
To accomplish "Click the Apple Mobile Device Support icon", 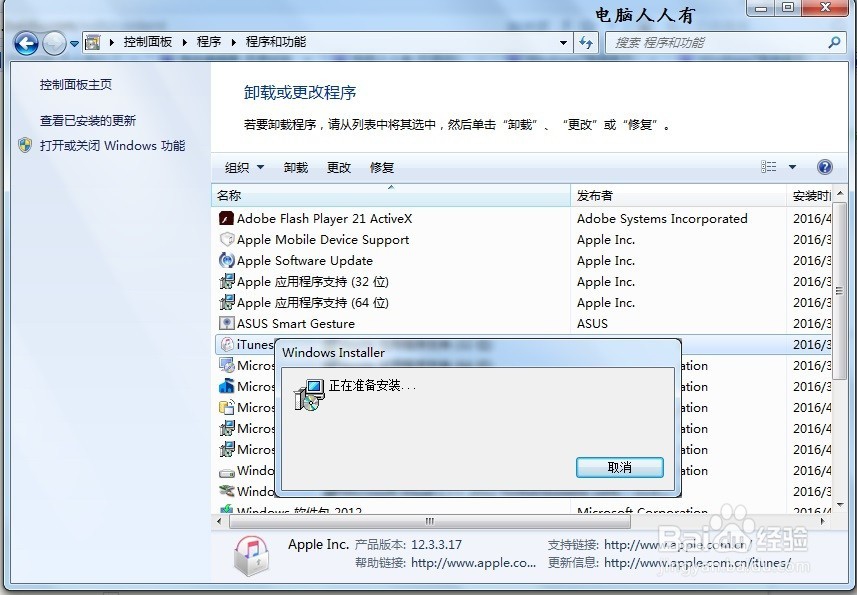I will point(226,239).
